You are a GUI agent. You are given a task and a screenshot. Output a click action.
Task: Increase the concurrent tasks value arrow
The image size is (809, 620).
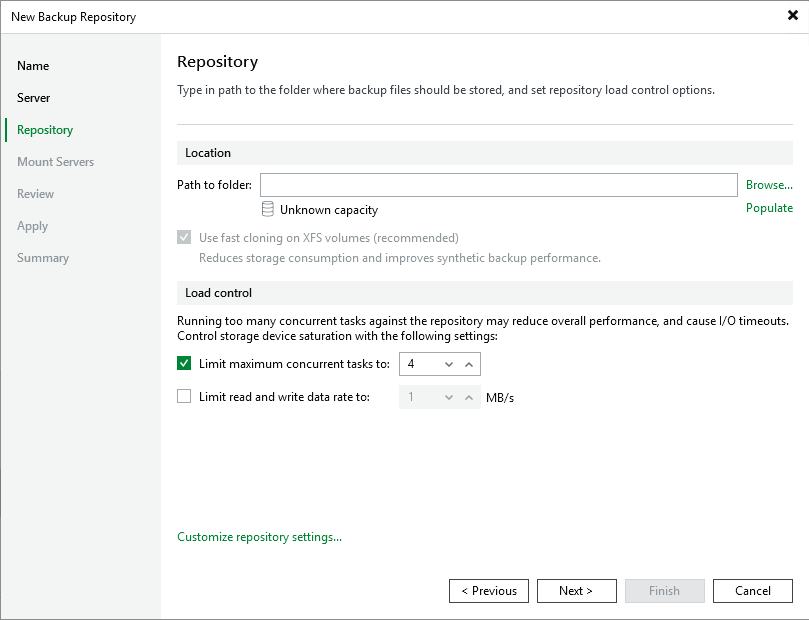point(469,364)
